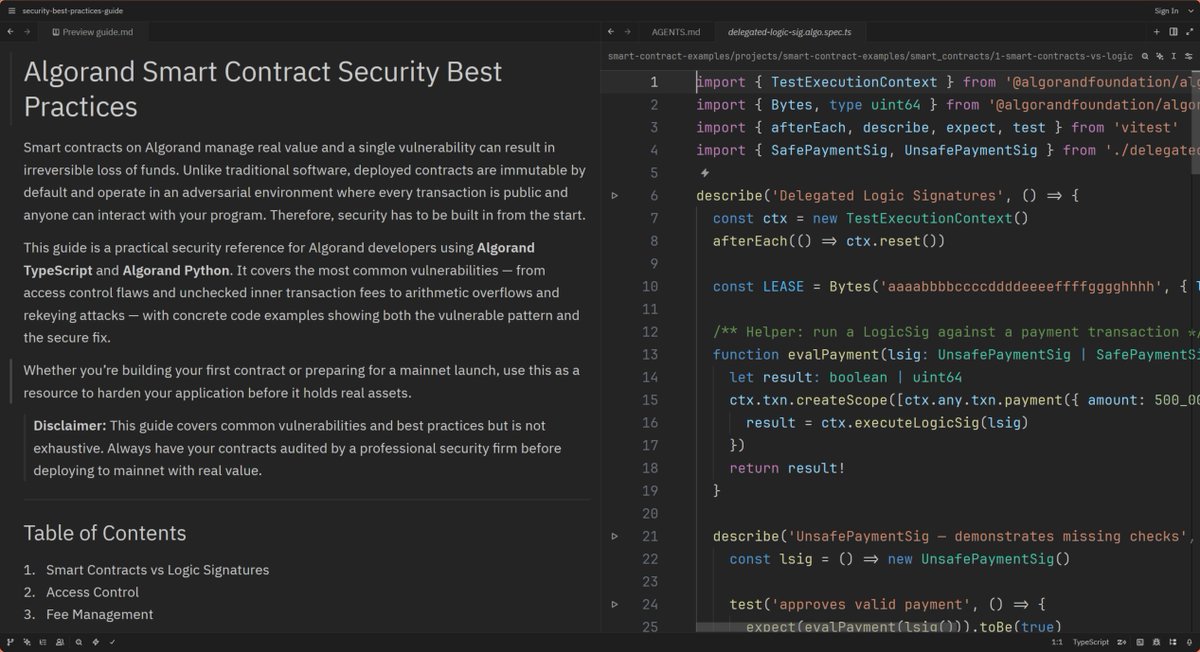Click 'afterEach' call on line 8
Viewport: 1200px width, 652px height.
(x=750, y=241)
